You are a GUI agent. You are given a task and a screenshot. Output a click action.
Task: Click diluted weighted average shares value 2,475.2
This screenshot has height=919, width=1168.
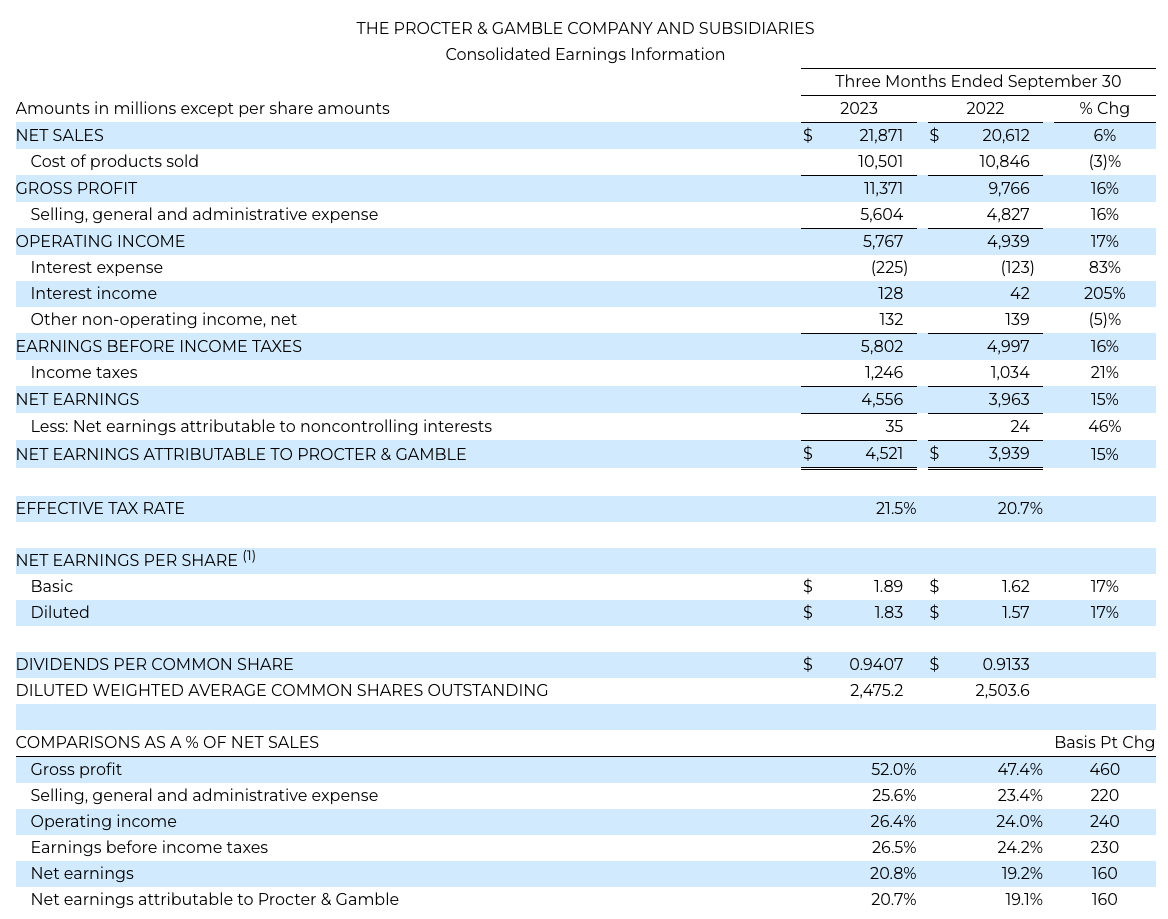click(x=876, y=690)
